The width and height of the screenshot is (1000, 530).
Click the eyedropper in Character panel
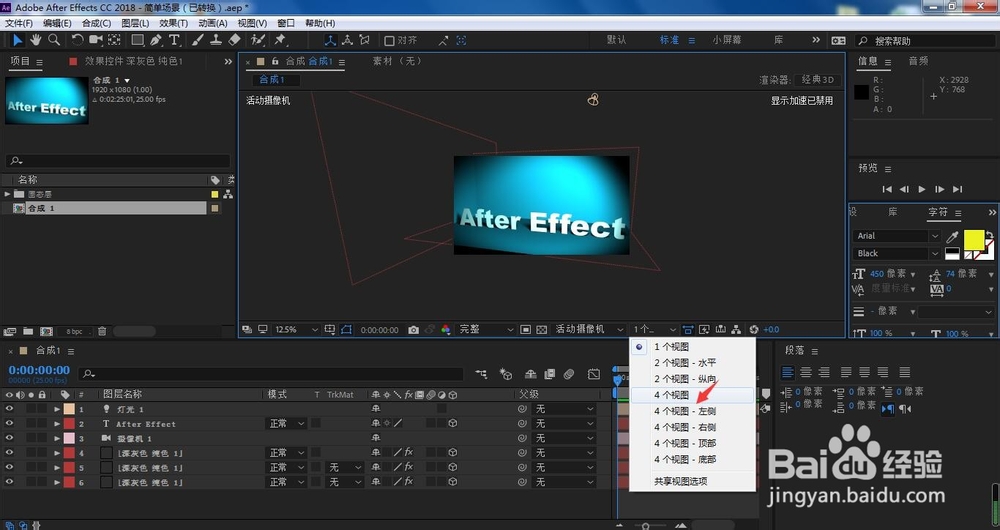pos(952,237)
